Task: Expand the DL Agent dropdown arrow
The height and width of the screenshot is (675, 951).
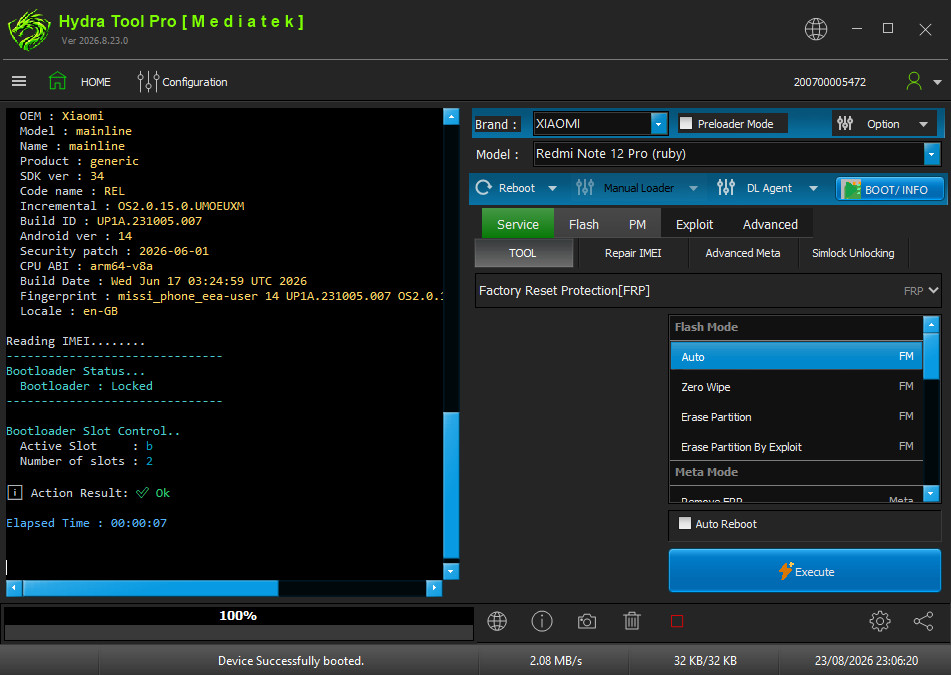Action: pyautogui.click(x=813, y=189)
